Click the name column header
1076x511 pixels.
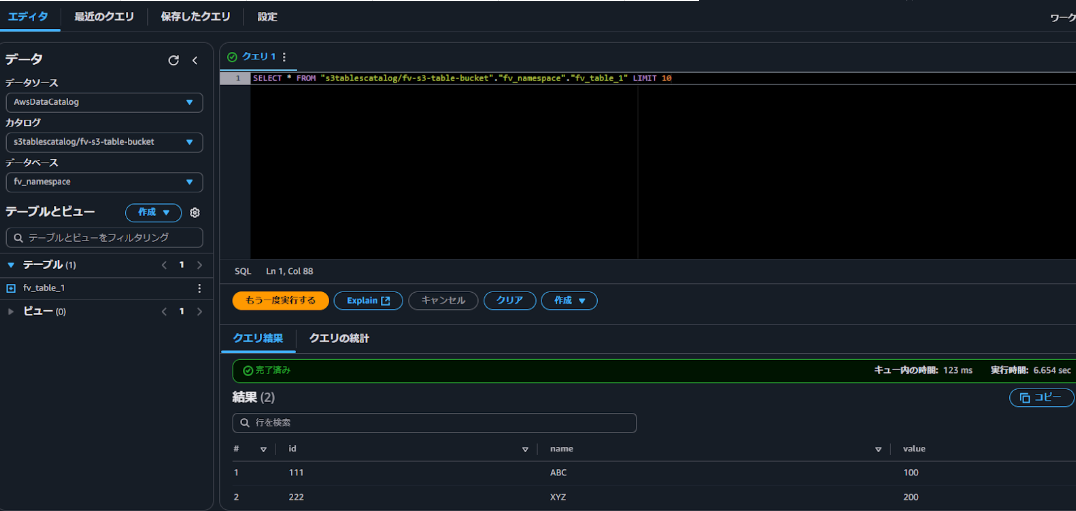coord(561,449)
